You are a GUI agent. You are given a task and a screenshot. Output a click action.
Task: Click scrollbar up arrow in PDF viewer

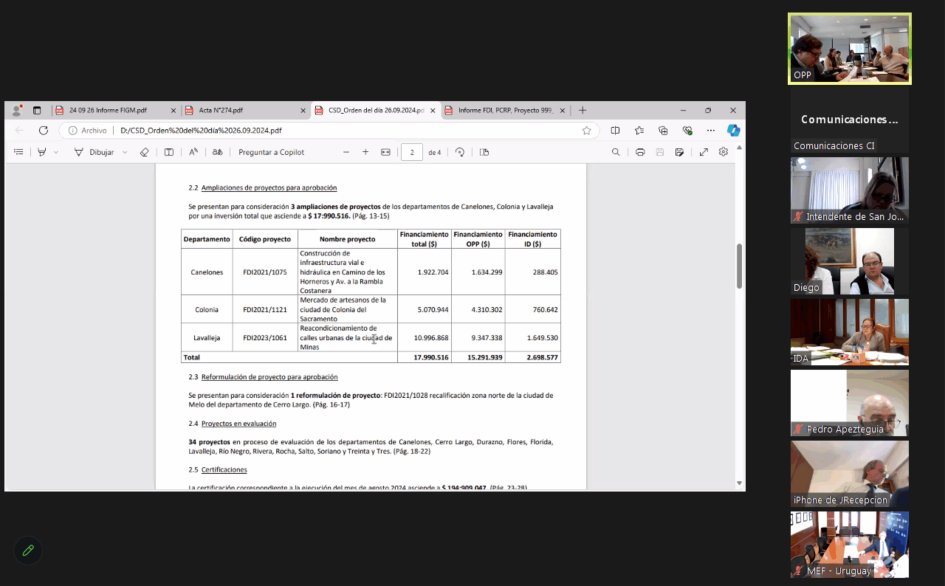click(x=739, y=148)
